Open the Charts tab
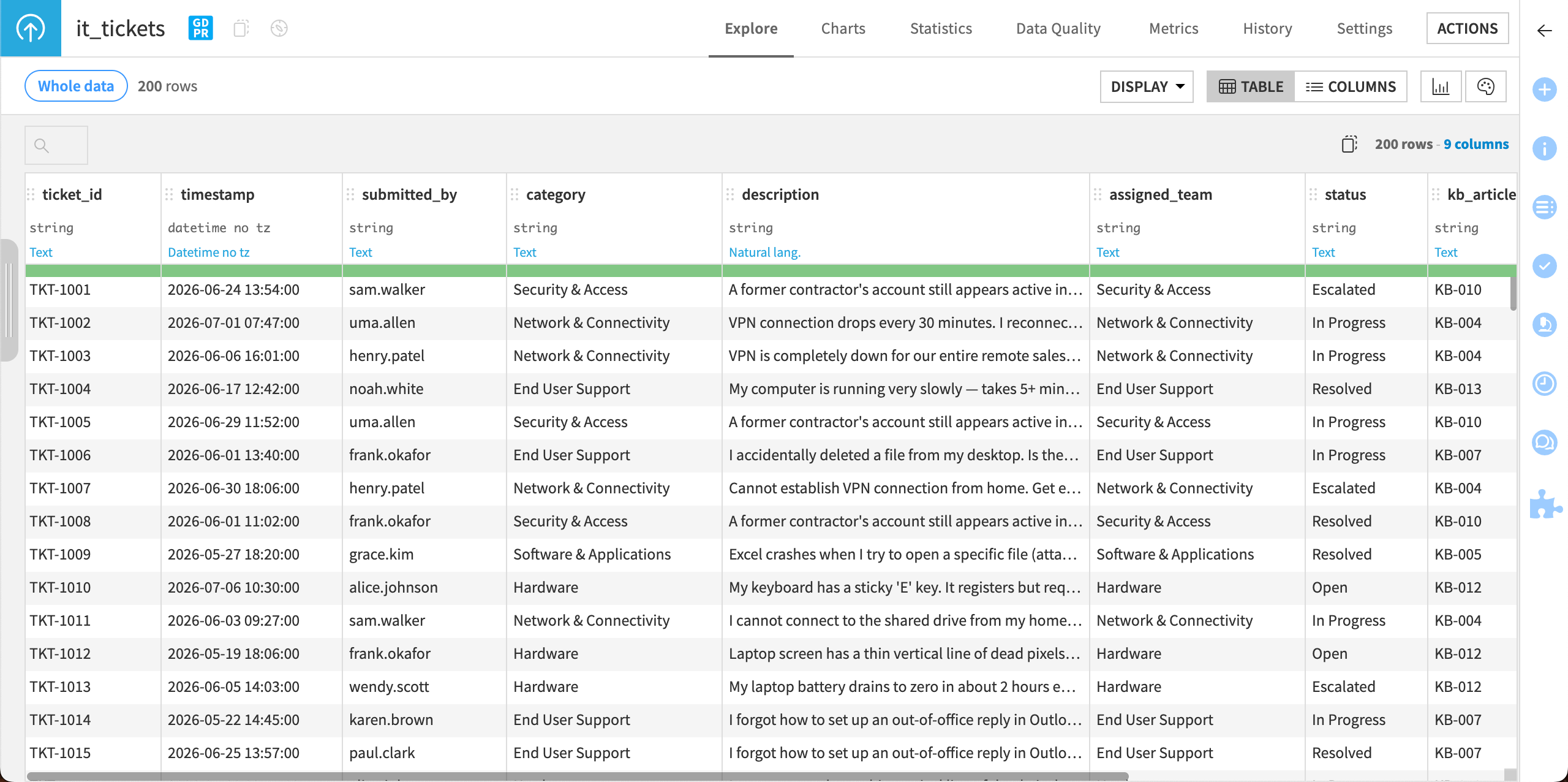Image resolution: width=1568 pixels, height=782 pixels. pyautogui.click(x=843, y=28)
